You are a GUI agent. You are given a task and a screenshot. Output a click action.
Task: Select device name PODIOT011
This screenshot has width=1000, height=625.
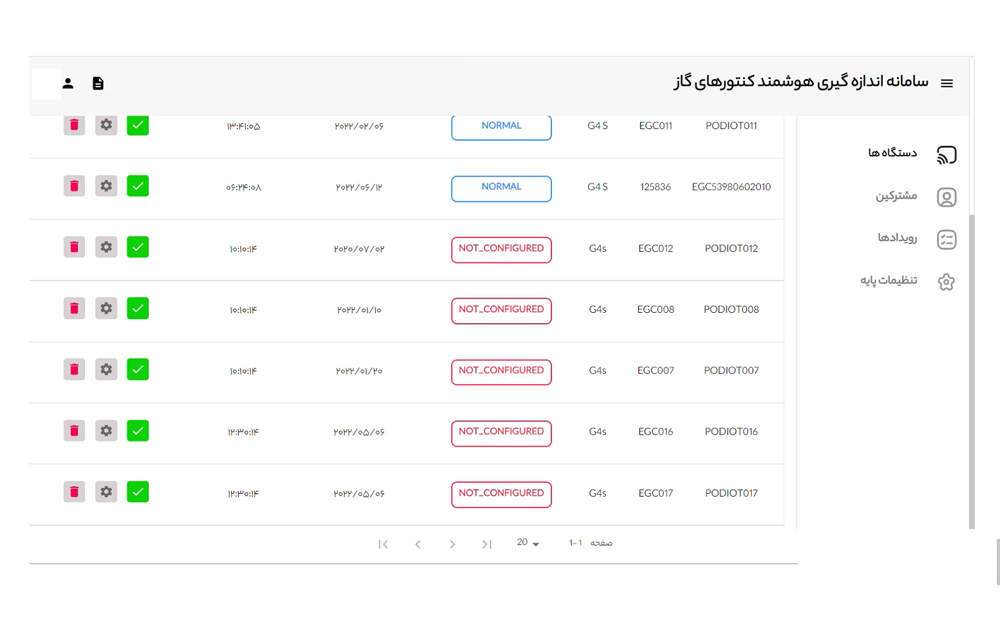731,126
